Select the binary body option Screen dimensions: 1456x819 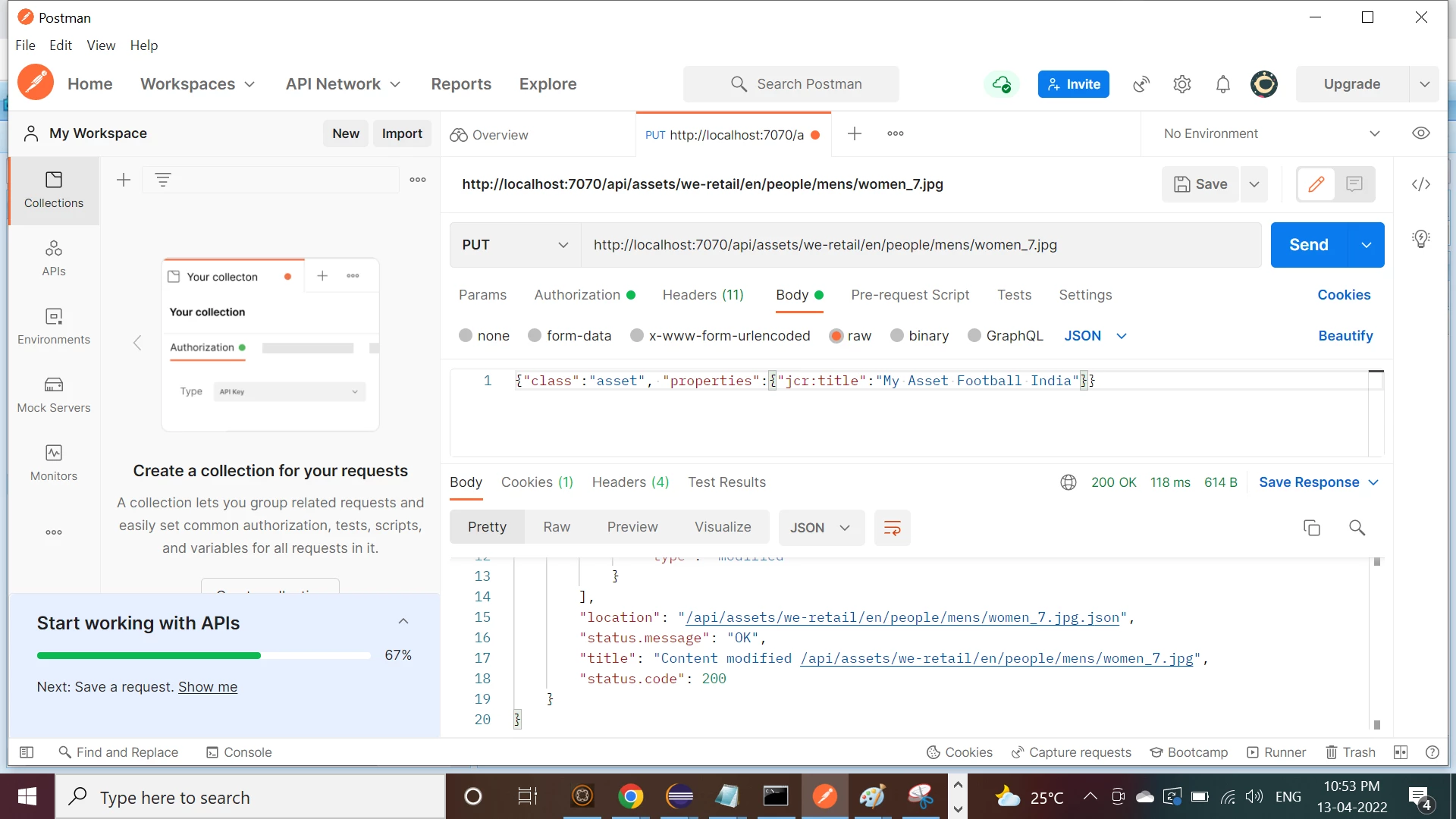897,336
